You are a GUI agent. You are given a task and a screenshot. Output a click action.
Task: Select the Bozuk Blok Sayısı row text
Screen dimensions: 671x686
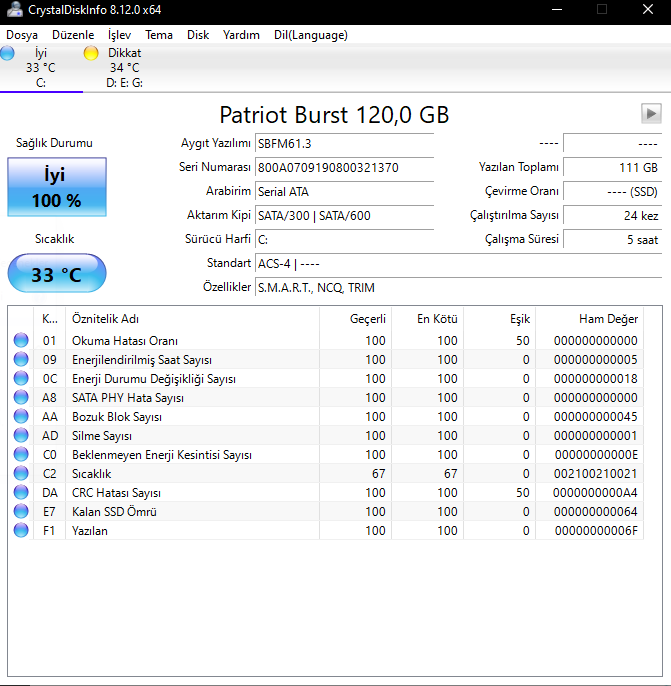coord(117,416)
